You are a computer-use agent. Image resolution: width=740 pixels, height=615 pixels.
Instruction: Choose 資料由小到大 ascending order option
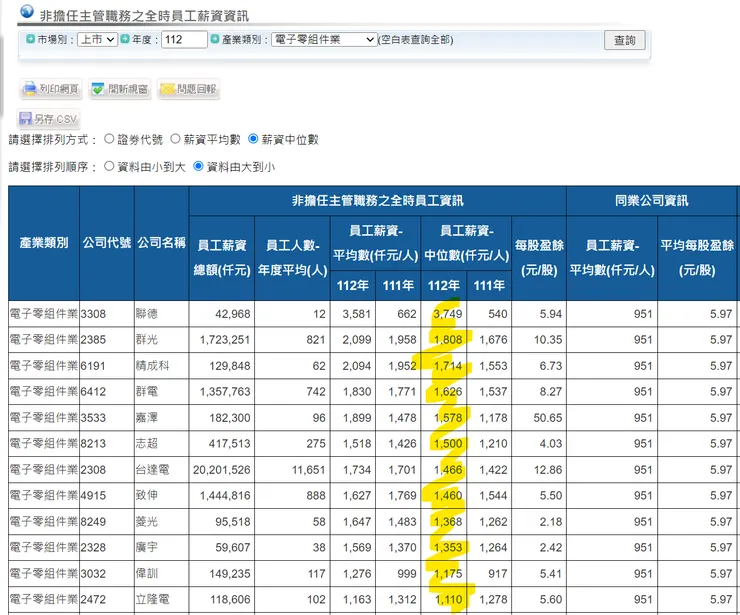(110, 167)
